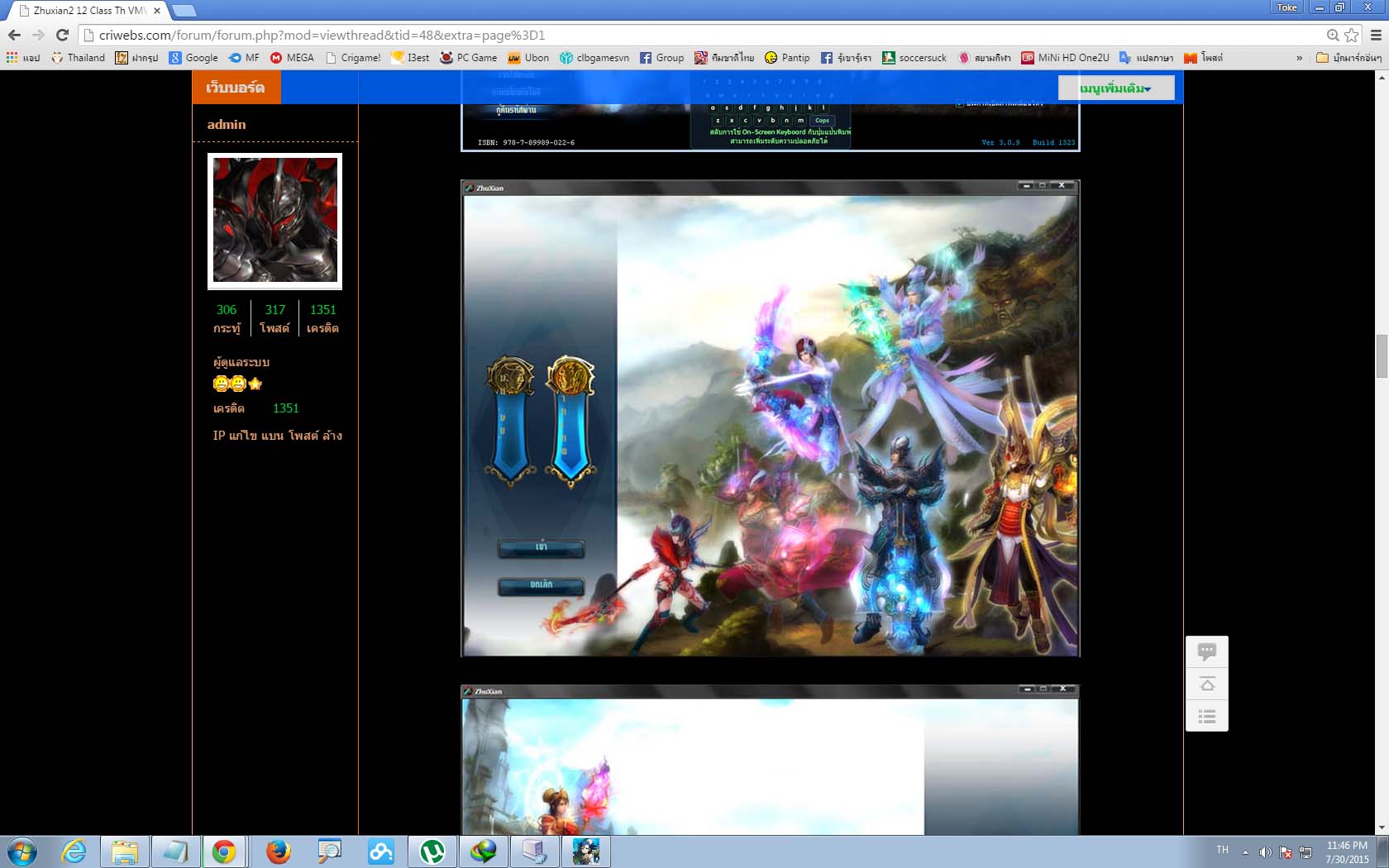Click the เว็บบอร์ด orange forum tab
Image resolution: width=1389 pixels, height=868 pixels.
pos(236,88)
